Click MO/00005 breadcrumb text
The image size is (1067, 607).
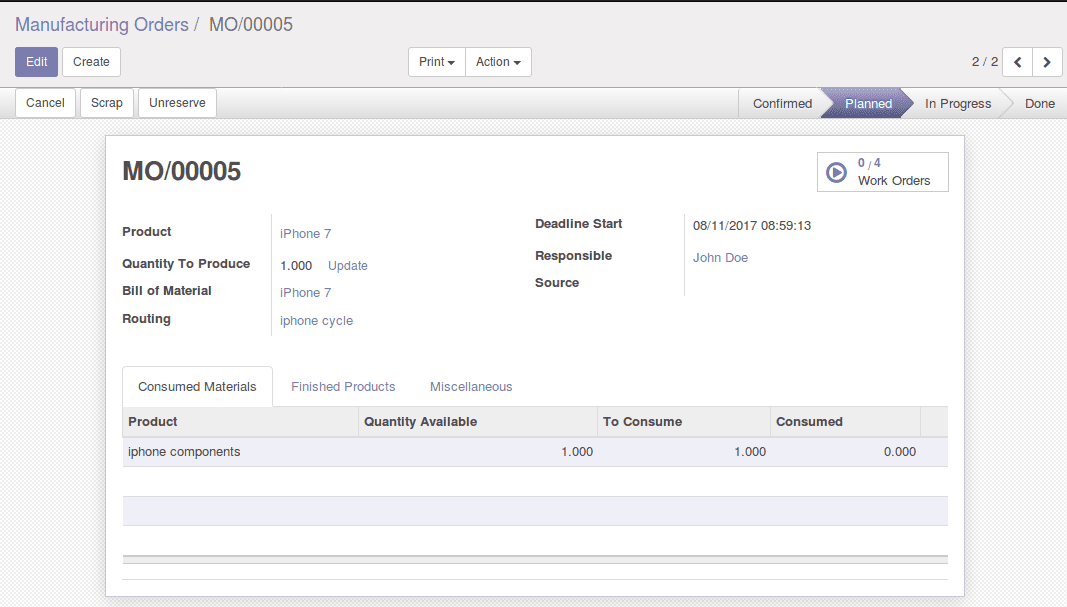(250, 24)
